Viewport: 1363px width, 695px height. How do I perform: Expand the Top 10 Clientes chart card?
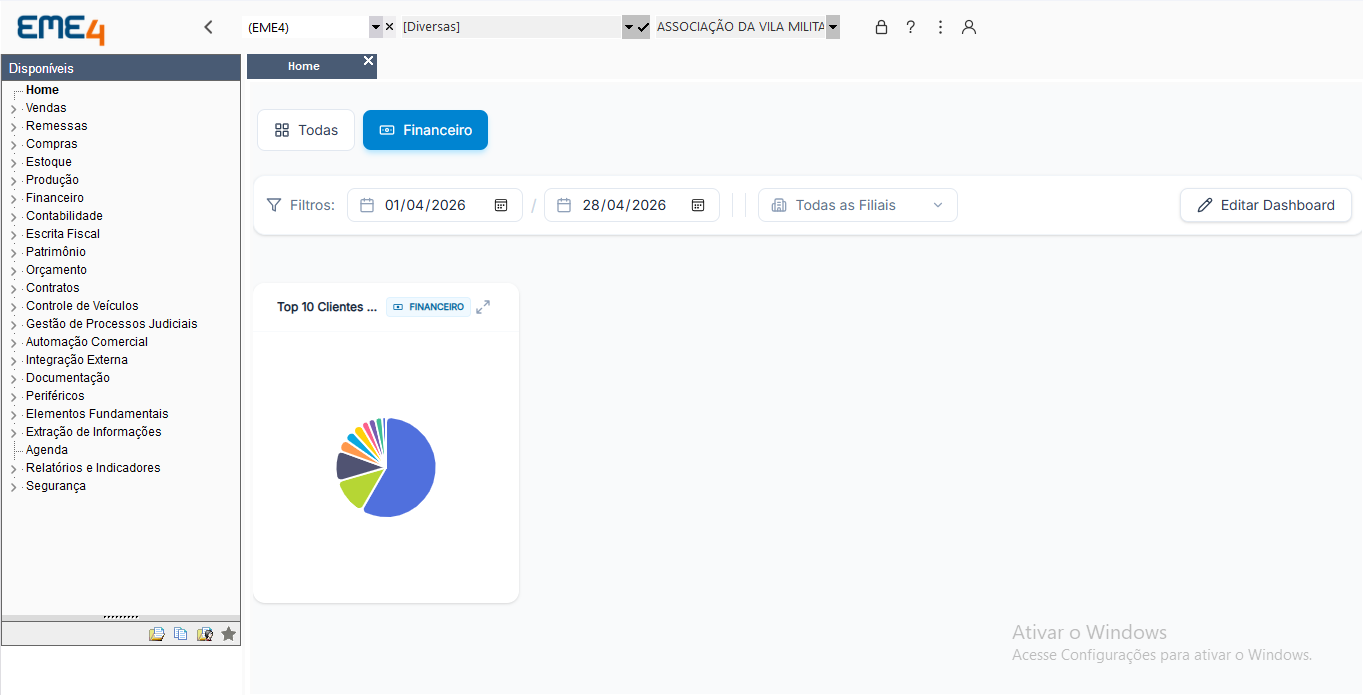[483, 307]
